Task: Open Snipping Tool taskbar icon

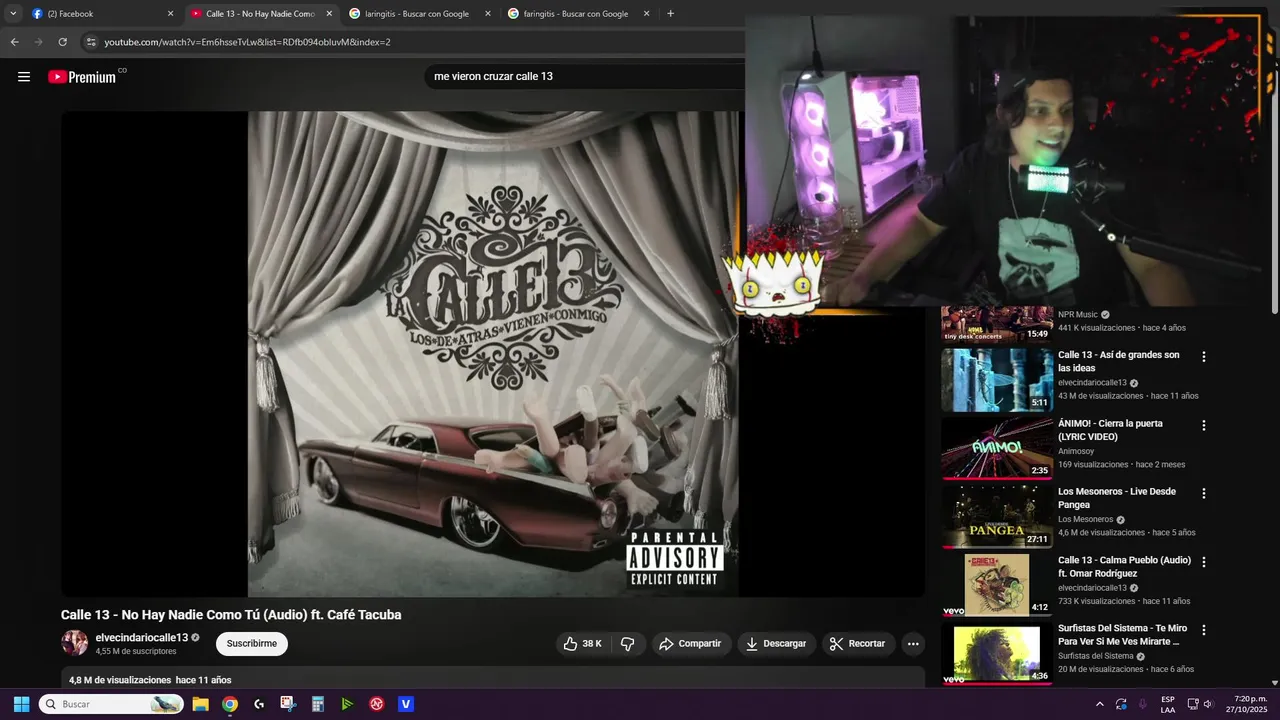Action: [x=288, y=704]
